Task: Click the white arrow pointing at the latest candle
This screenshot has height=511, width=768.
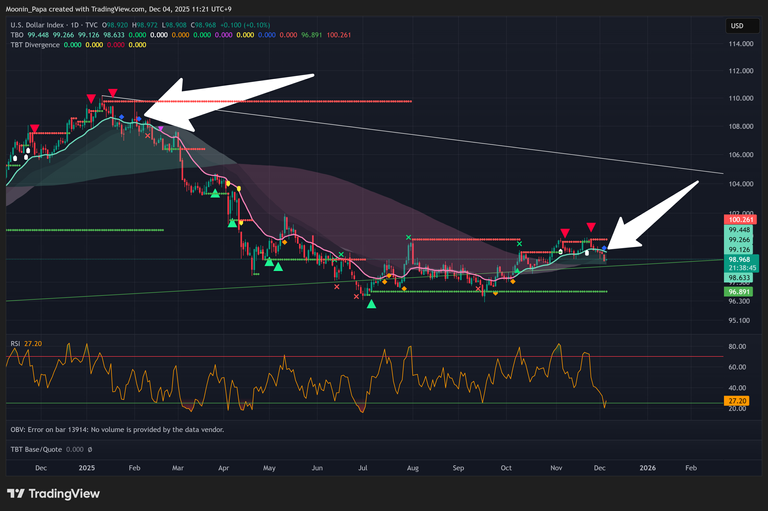Action: tap(655, 218)
